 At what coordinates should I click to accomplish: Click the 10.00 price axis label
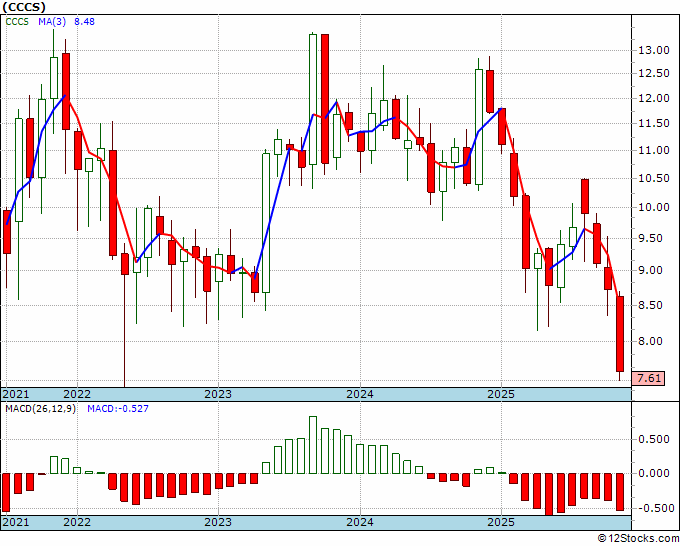[x=654, y=207]
